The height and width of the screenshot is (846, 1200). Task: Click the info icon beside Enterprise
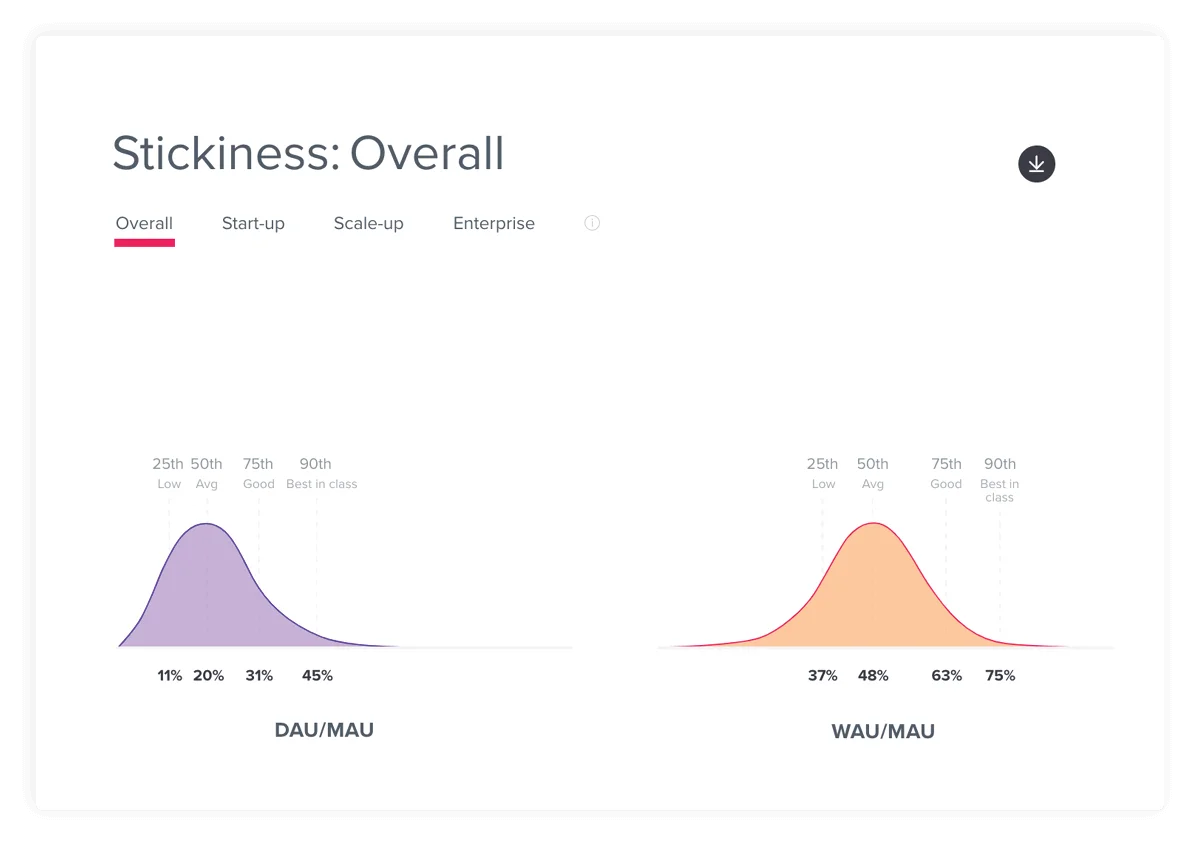(x=592, y=223)
